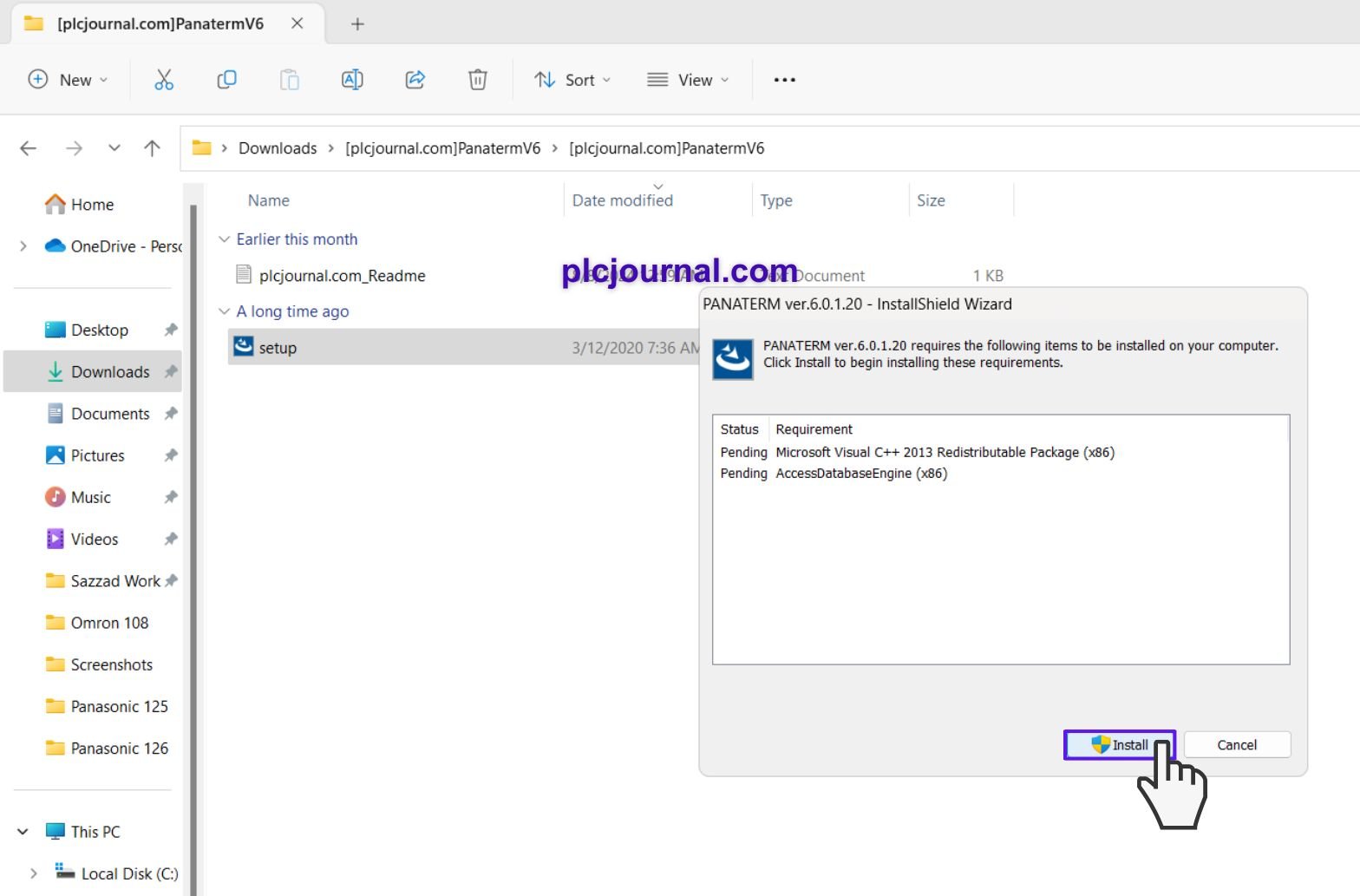Screen dimensions: 1360x896
Task: Select the [plcjournal.com]PanatermV6 window tab
Action: (x=167, y=23)
